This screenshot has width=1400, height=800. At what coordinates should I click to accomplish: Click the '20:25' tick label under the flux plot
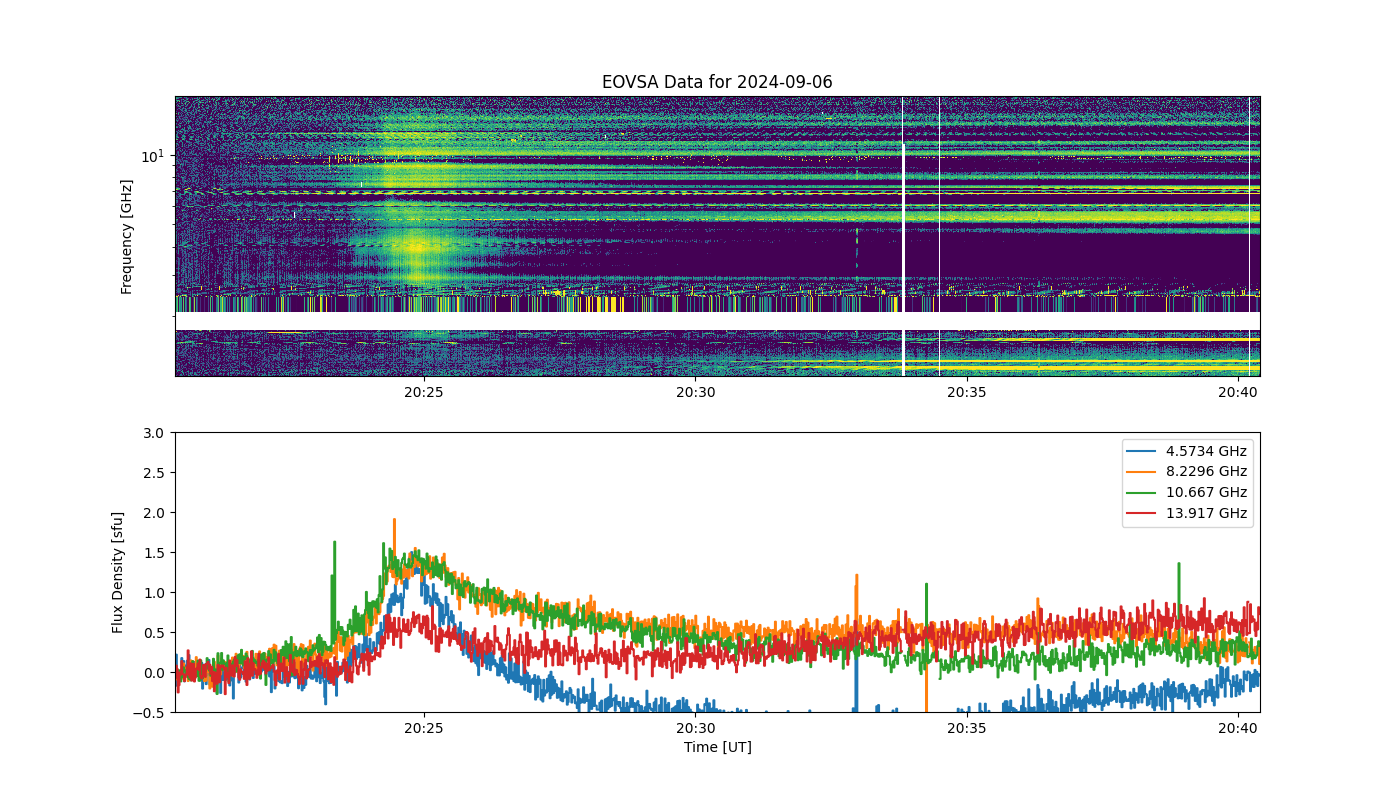click(423, 728)
